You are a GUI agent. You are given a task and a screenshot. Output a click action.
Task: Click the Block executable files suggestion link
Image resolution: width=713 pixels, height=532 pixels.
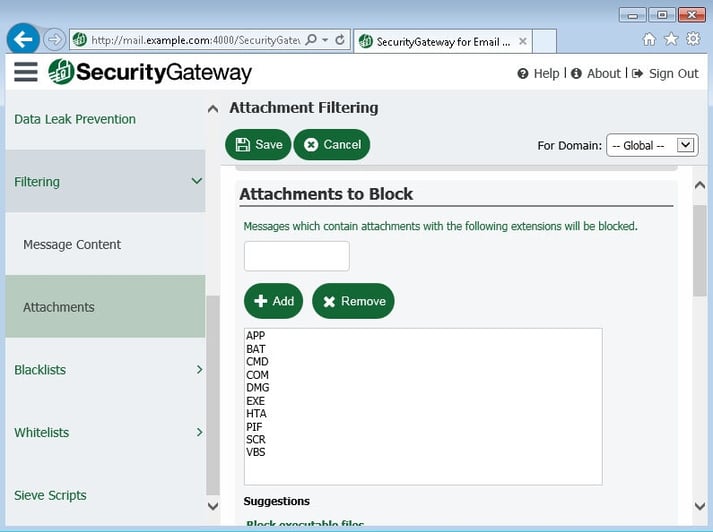[305, 523]
